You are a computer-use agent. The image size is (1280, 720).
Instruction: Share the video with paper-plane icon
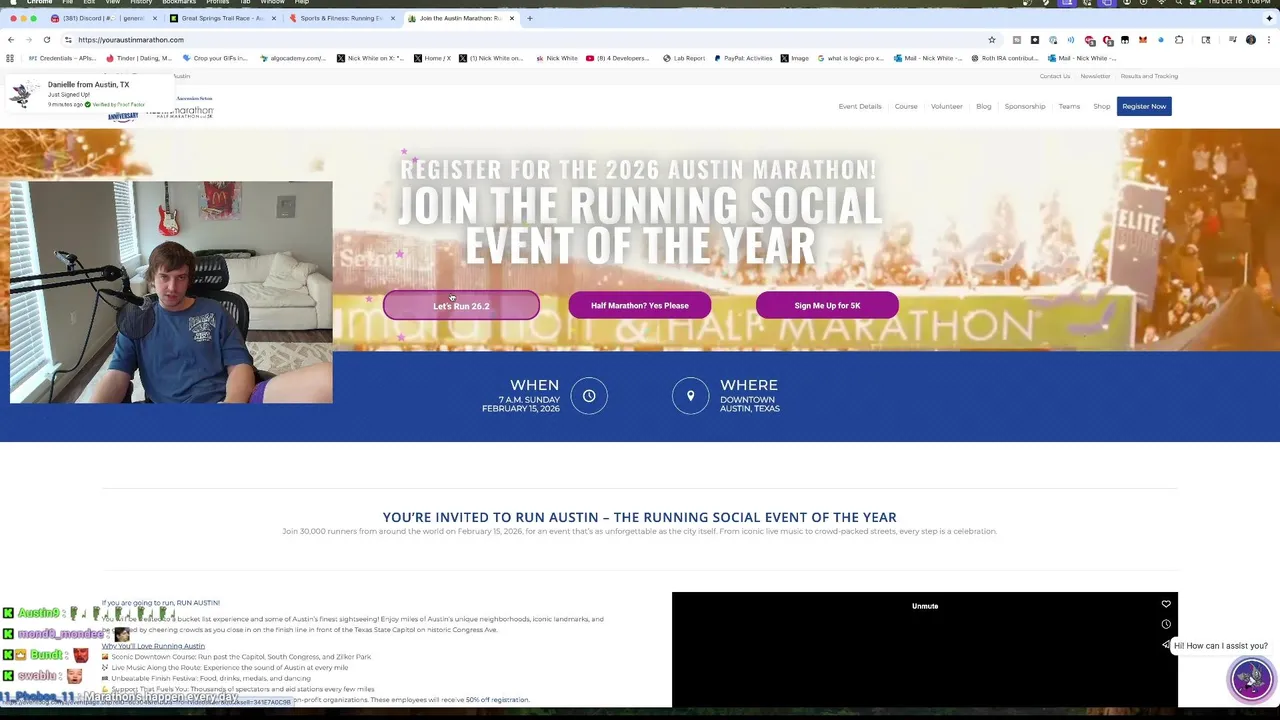[1166, 645]
